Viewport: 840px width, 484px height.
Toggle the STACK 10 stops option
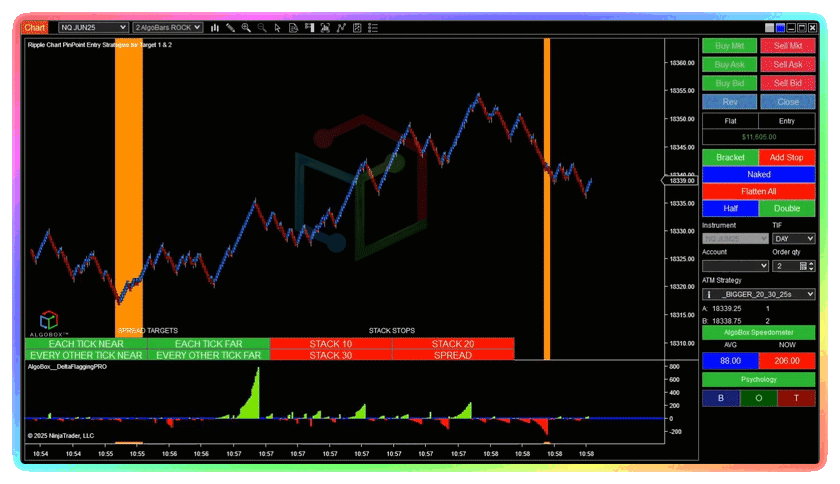point(331,344)
